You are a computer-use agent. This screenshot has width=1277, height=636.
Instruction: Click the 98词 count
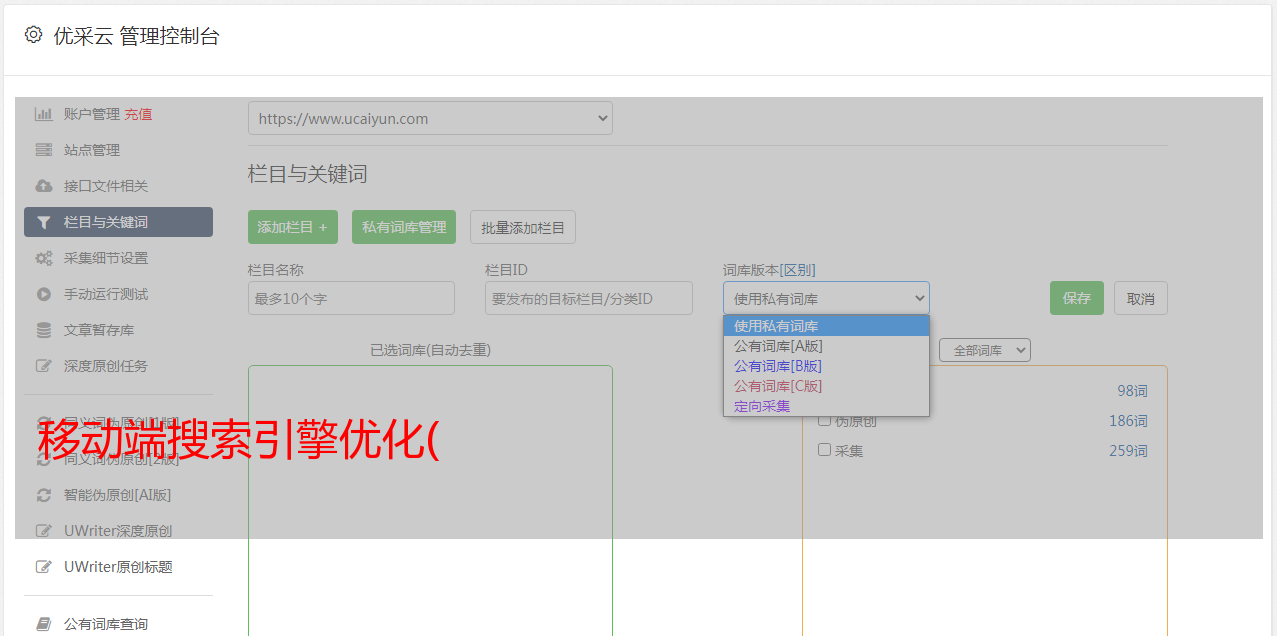click(x=1132, y=391)
